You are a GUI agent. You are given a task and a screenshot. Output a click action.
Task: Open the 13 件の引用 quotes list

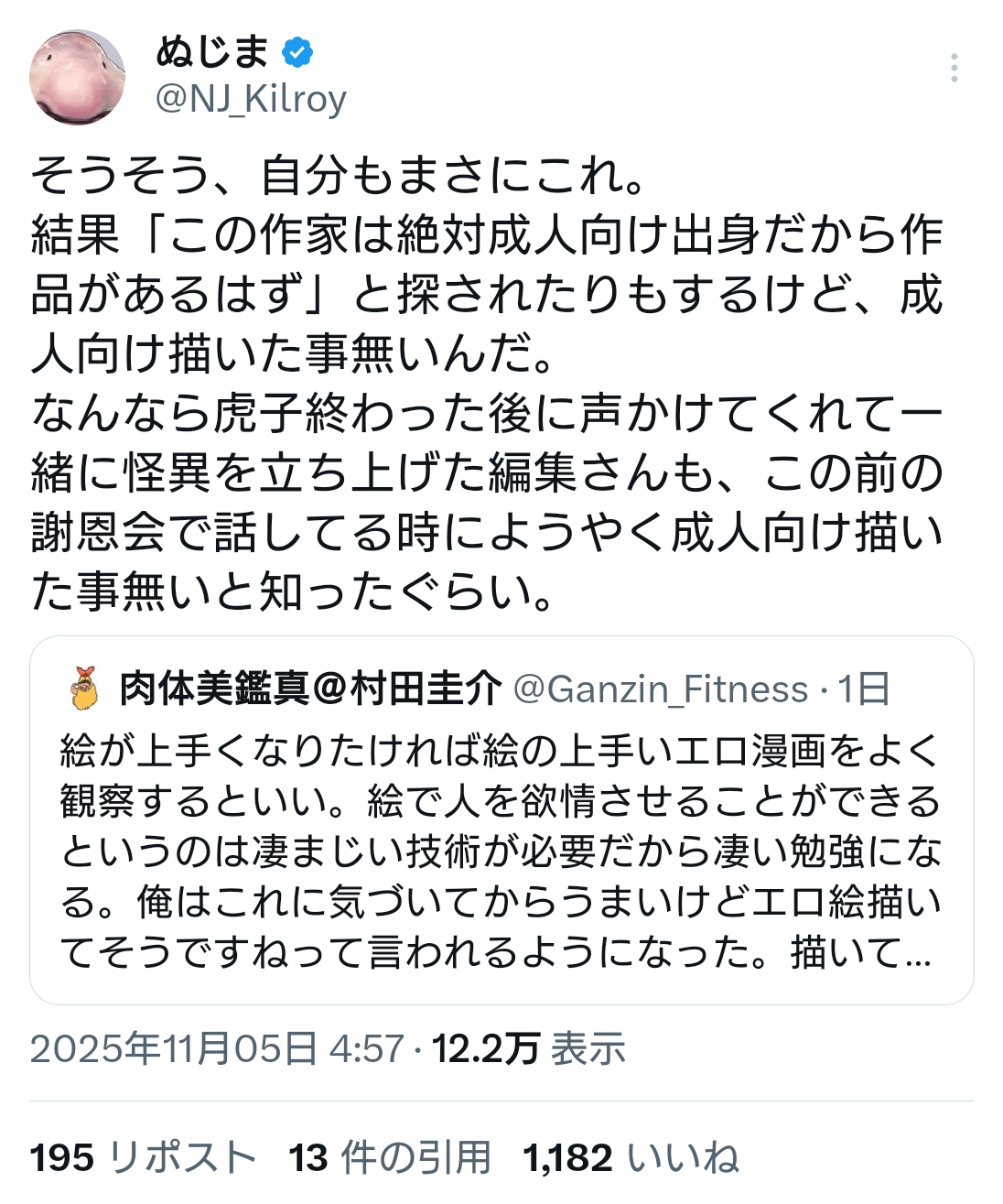pos(390,1158)
